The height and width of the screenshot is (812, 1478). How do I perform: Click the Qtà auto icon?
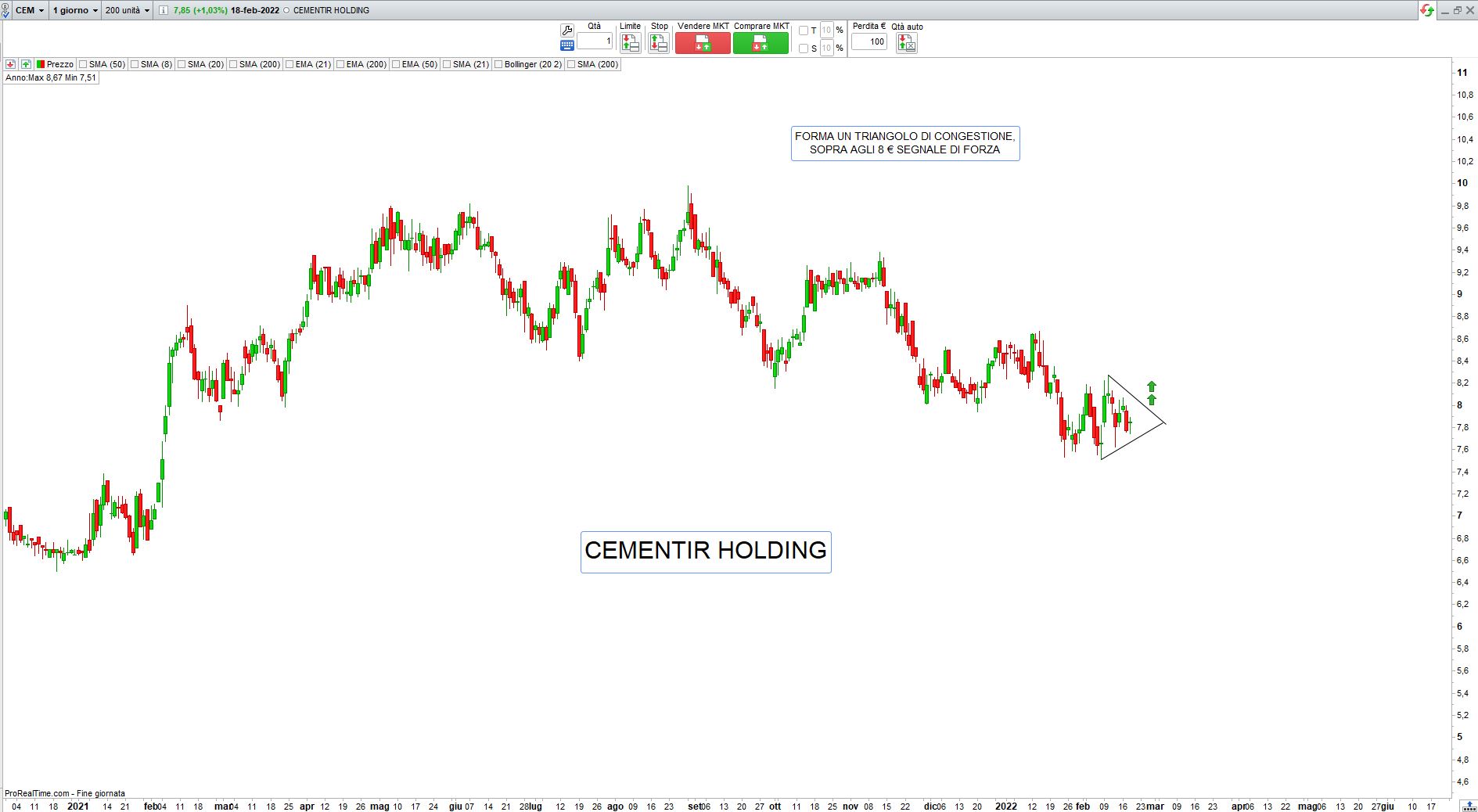coord(906,44)
